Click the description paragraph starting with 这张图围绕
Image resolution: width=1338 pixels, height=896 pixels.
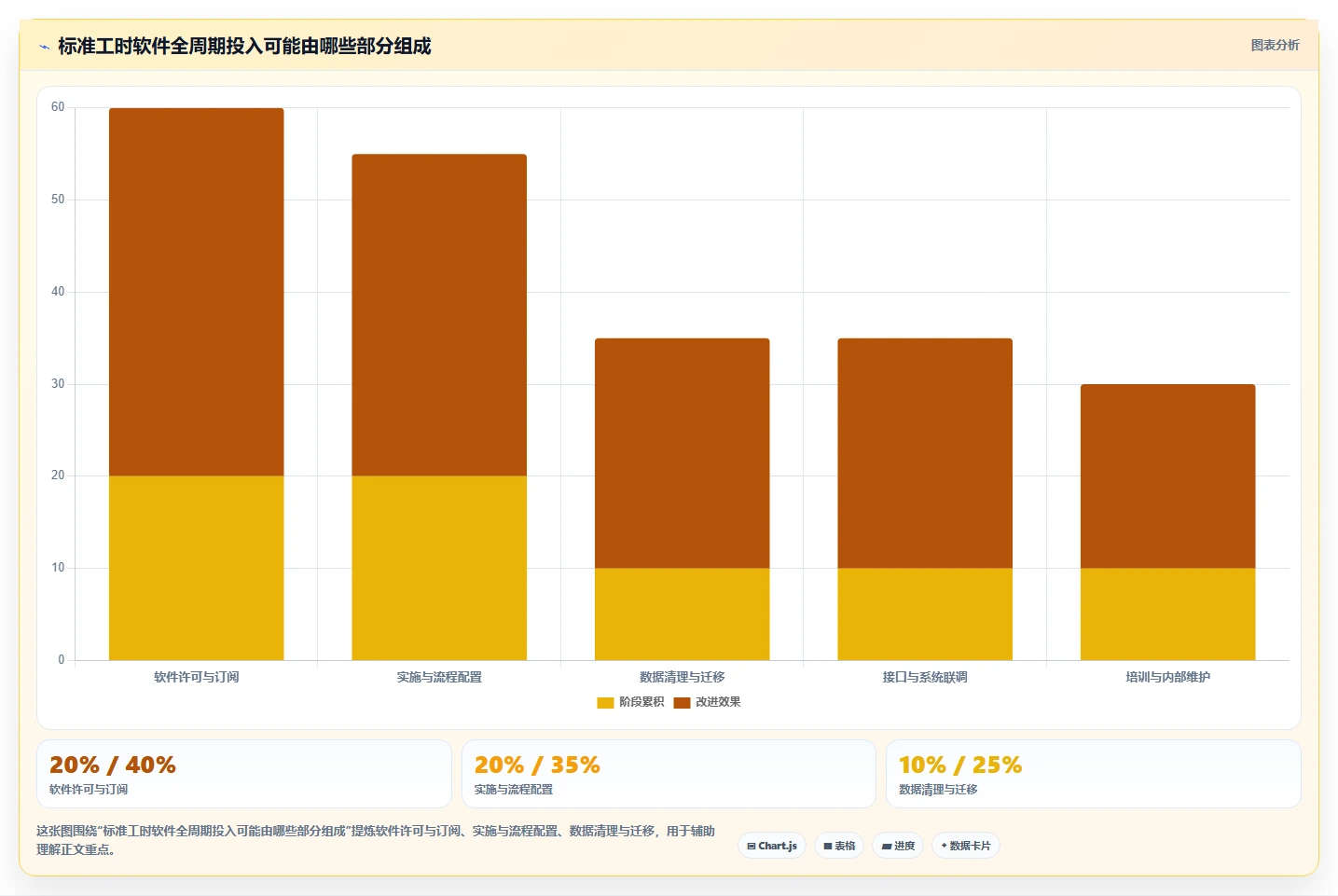tap(376, 840)
